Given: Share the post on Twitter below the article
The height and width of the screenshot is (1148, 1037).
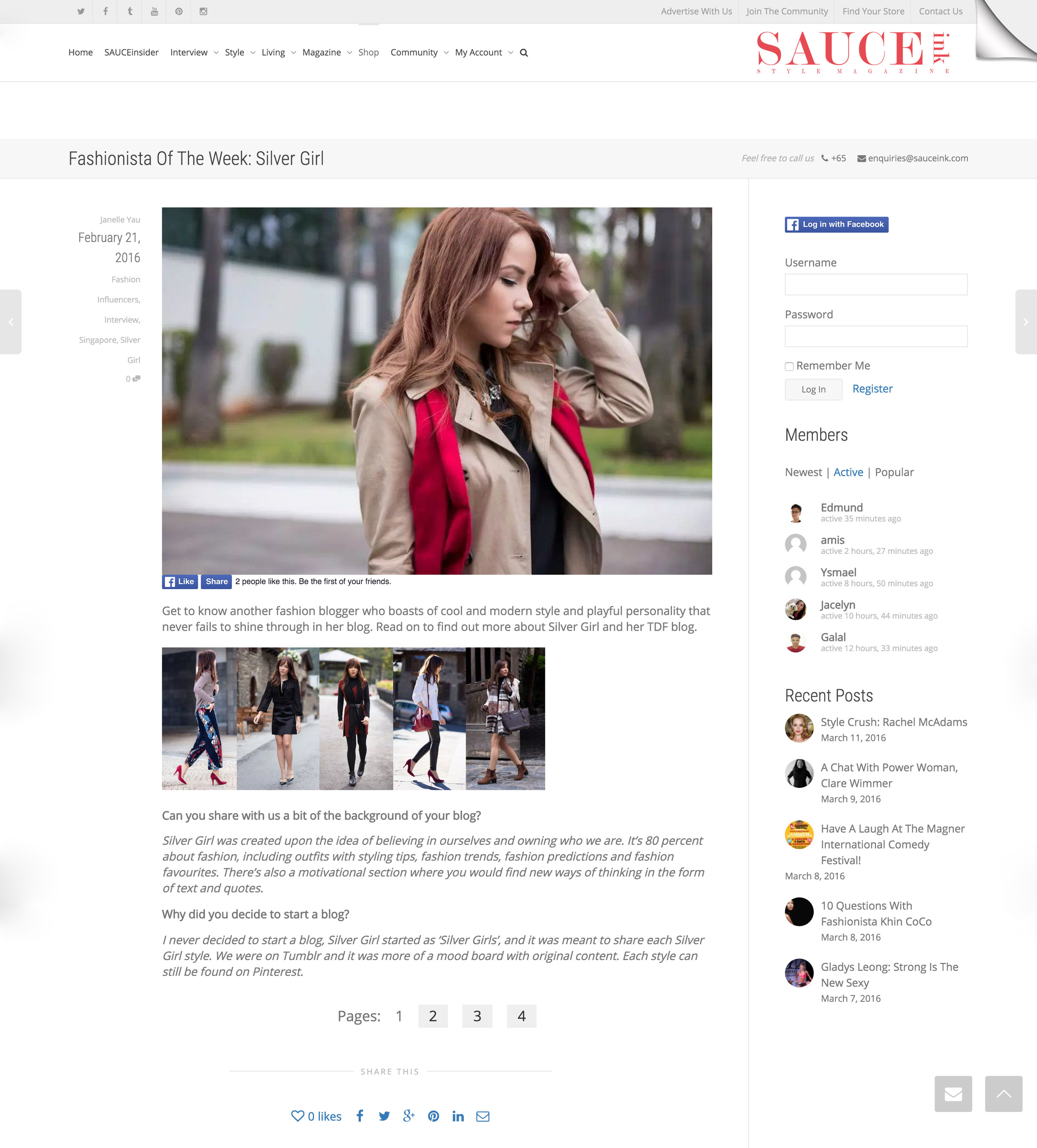Looking at the screenshot, I should click(385, 1116).
